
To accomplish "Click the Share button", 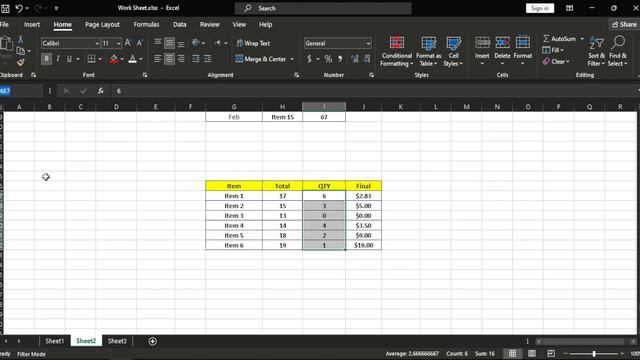I will click(624, 24).
